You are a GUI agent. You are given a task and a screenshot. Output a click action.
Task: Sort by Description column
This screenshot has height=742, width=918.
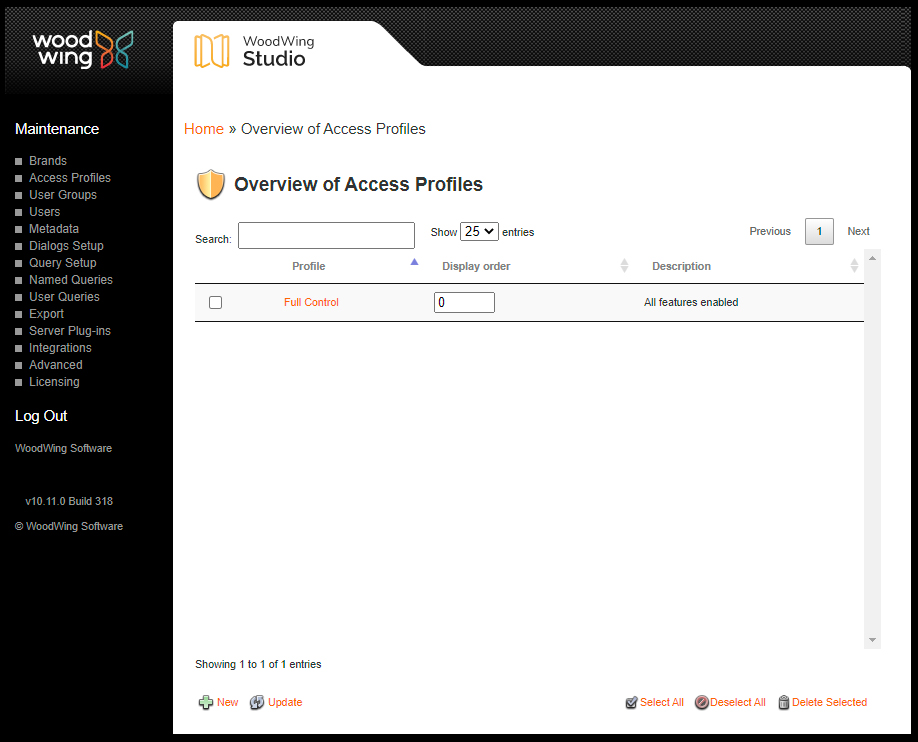click(854, 266)
